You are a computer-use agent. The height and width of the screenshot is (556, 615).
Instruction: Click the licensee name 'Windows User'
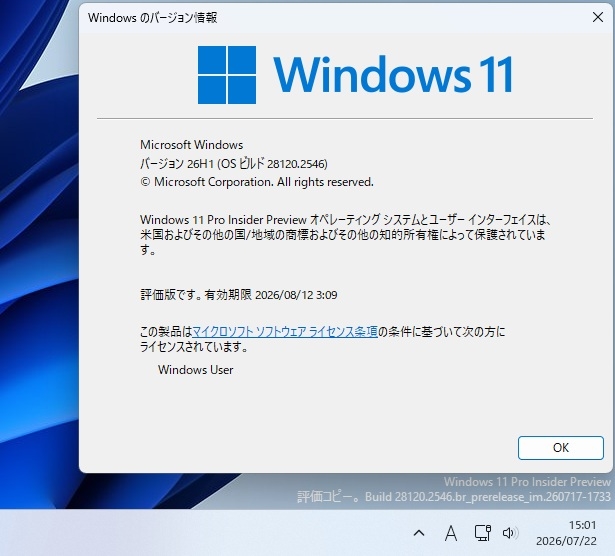pos(196,370)
